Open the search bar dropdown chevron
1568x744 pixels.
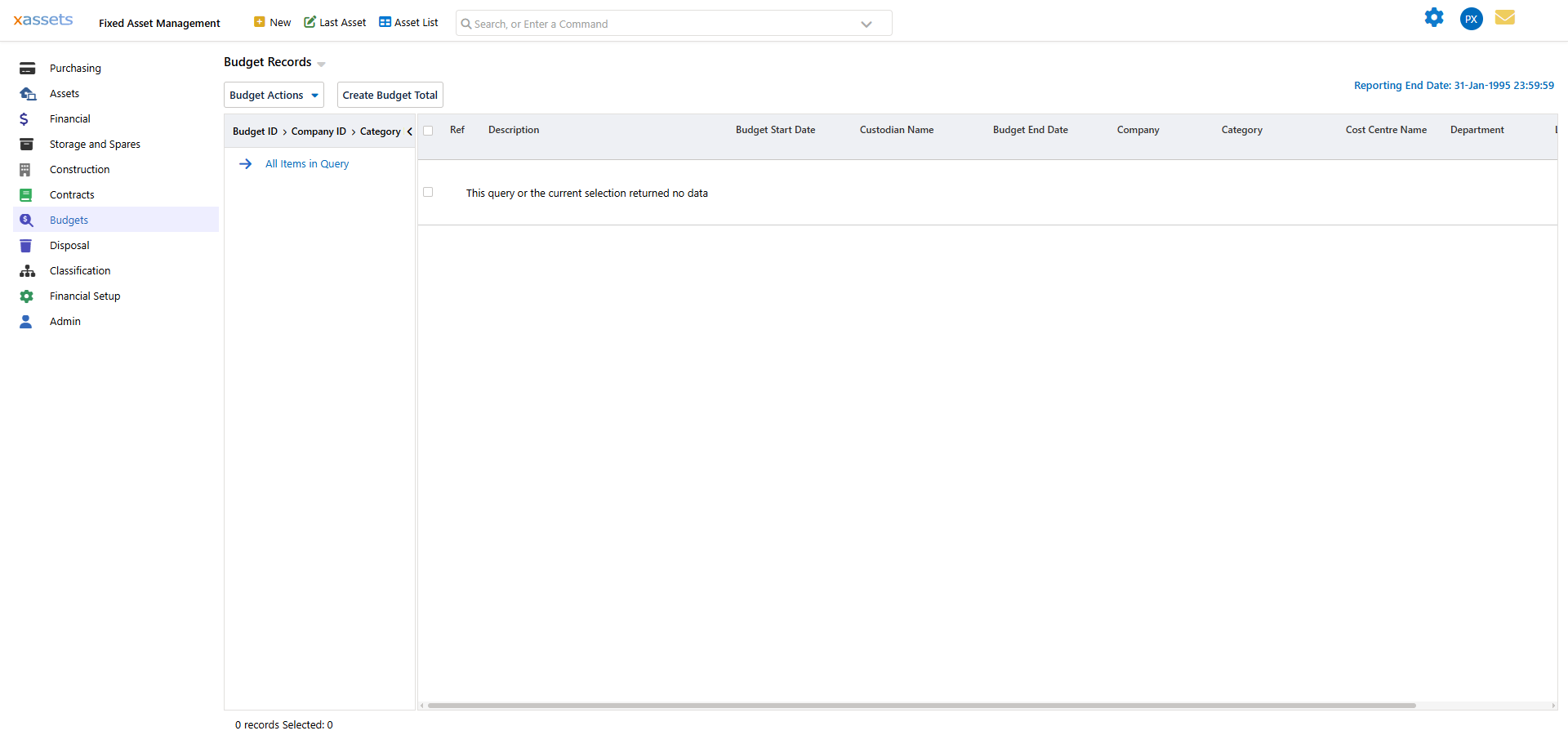point(866,24)
